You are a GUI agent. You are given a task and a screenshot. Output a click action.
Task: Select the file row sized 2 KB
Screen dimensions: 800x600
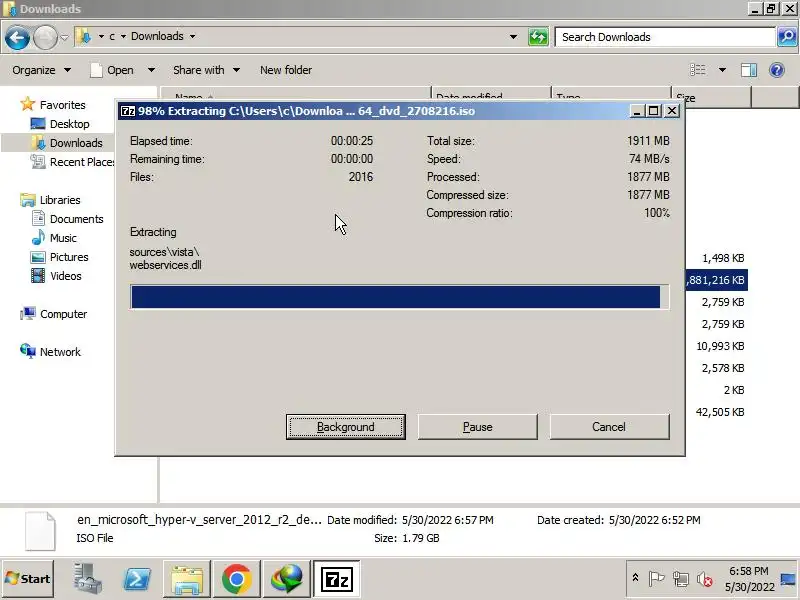pyautogui.click(x=734, y=390)
